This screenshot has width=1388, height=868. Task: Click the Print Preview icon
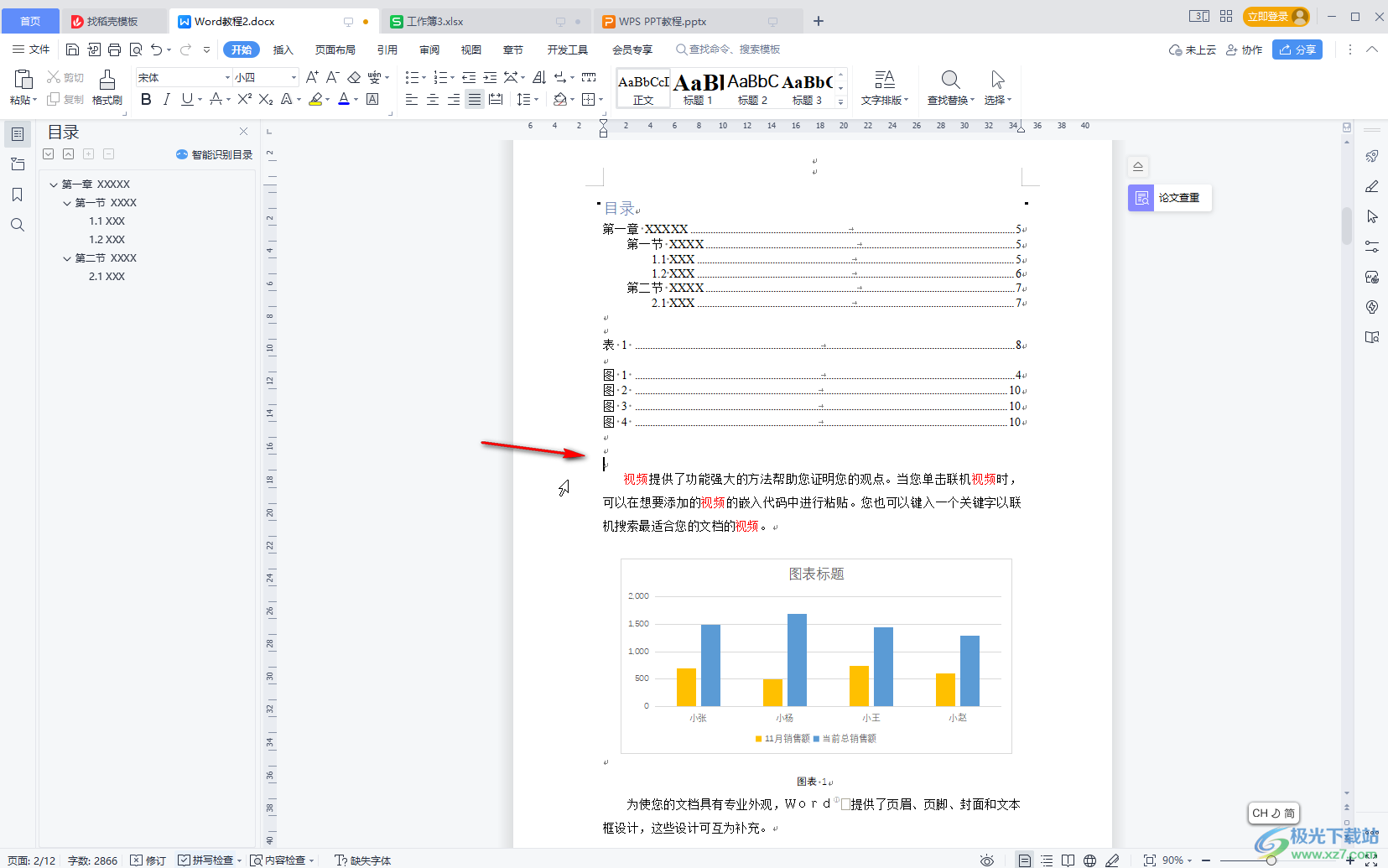135,49
